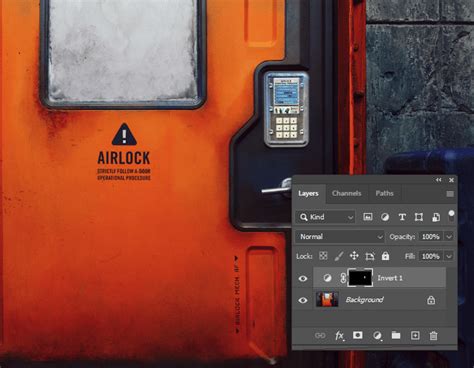Open the Fill slider arrow
Image resolution: width=474 pixels, height=368 pixels.
pos(449,256)
